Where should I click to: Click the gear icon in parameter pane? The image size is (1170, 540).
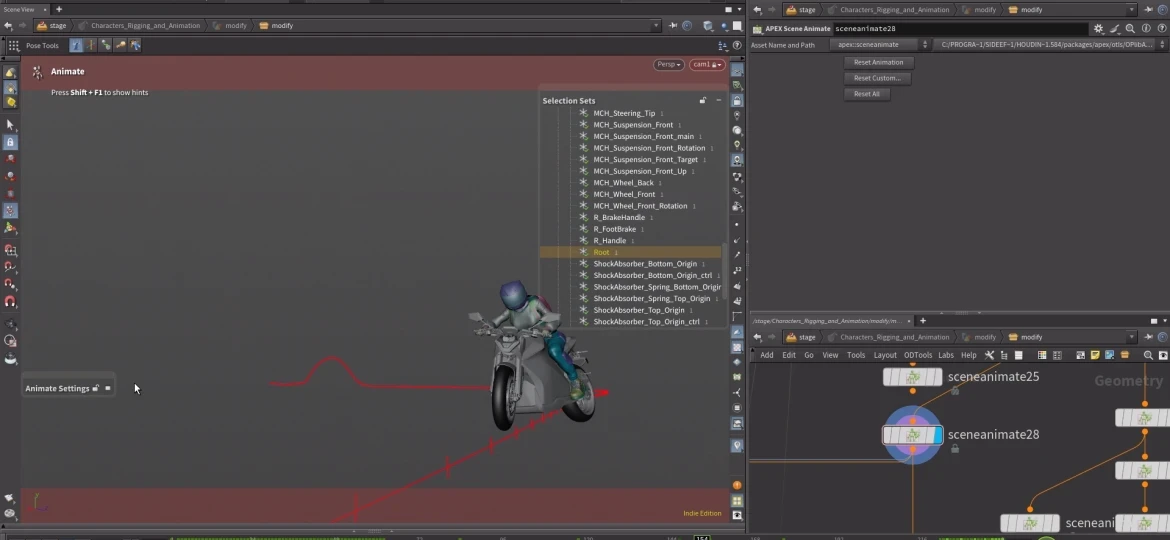[1098, 28]
